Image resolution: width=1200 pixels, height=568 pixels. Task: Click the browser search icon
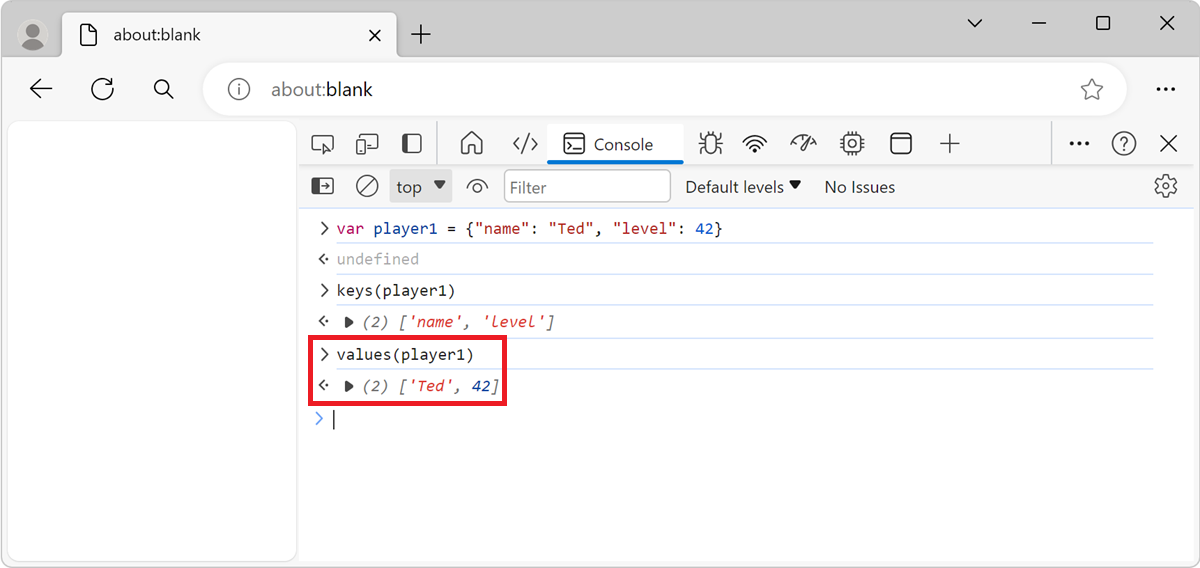[163, 89]
